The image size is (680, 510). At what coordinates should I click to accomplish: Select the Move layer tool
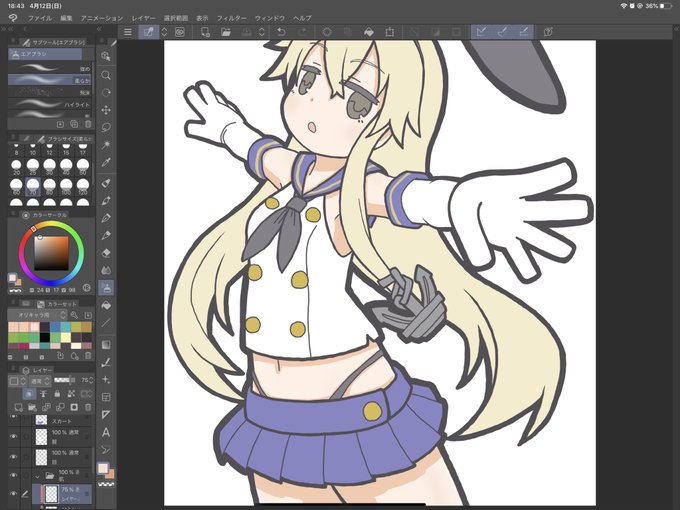pos(106,110)
